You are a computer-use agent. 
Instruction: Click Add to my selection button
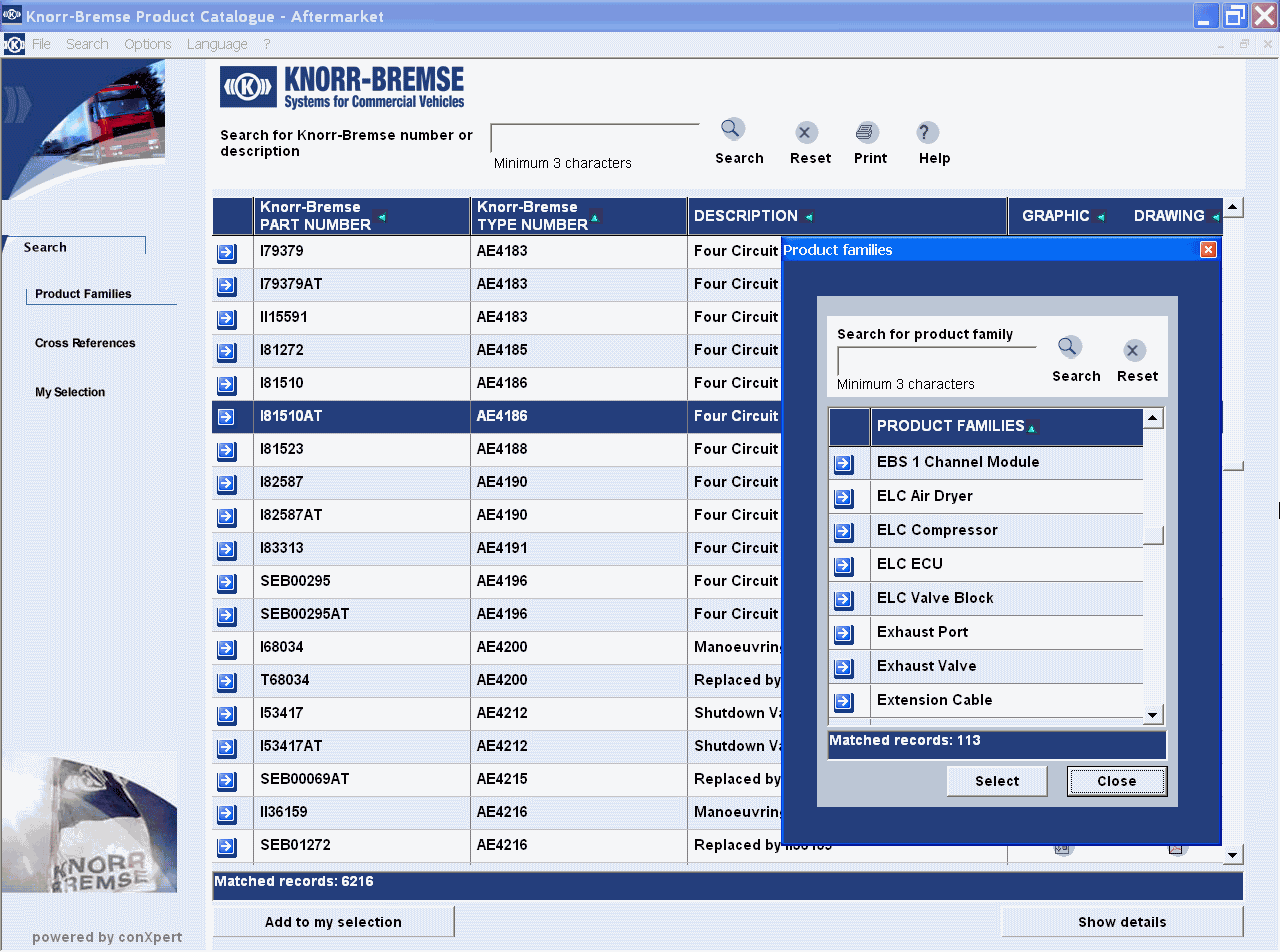click(333, 922)
